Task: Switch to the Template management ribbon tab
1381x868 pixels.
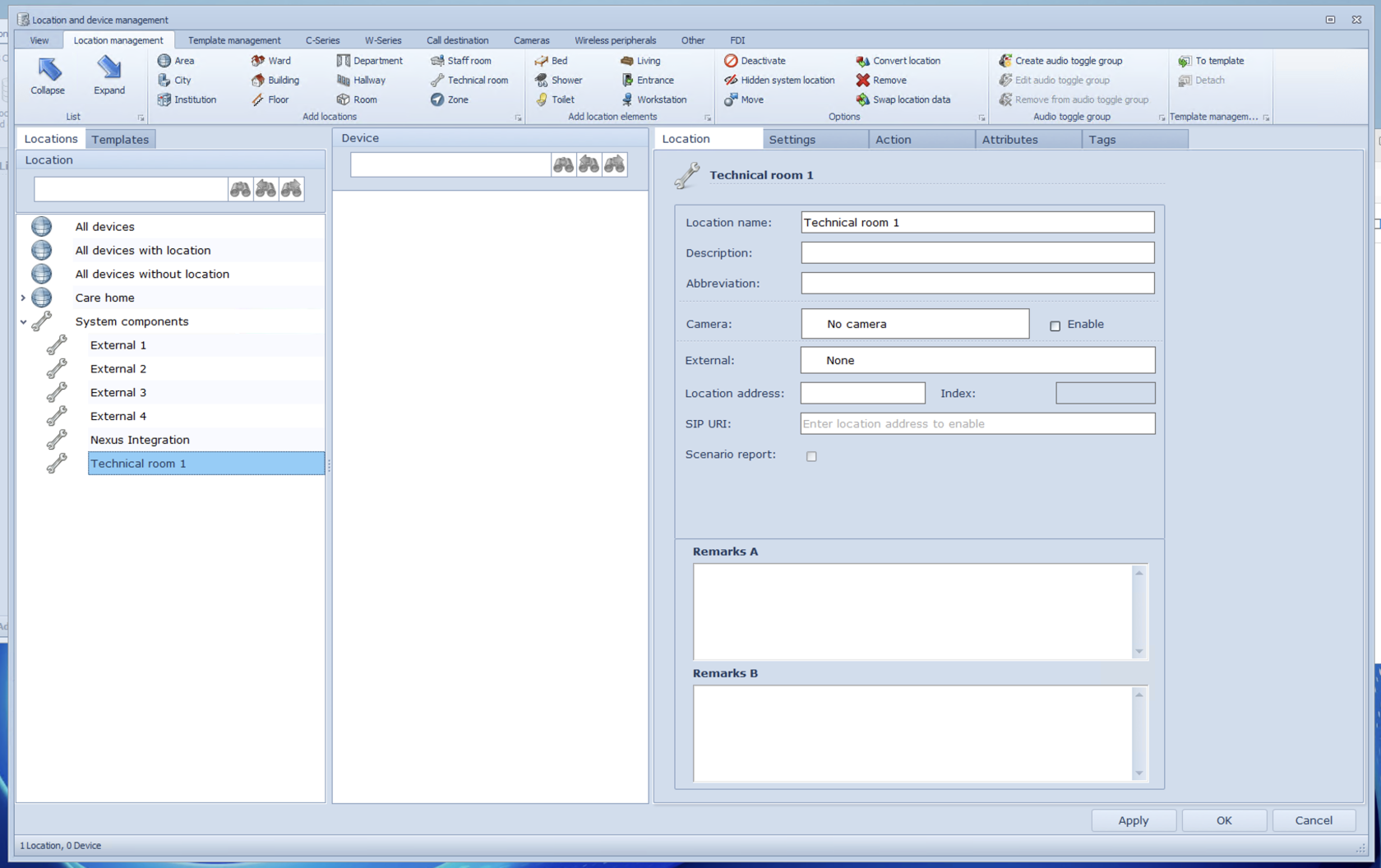Action: (x=233, y=39)
